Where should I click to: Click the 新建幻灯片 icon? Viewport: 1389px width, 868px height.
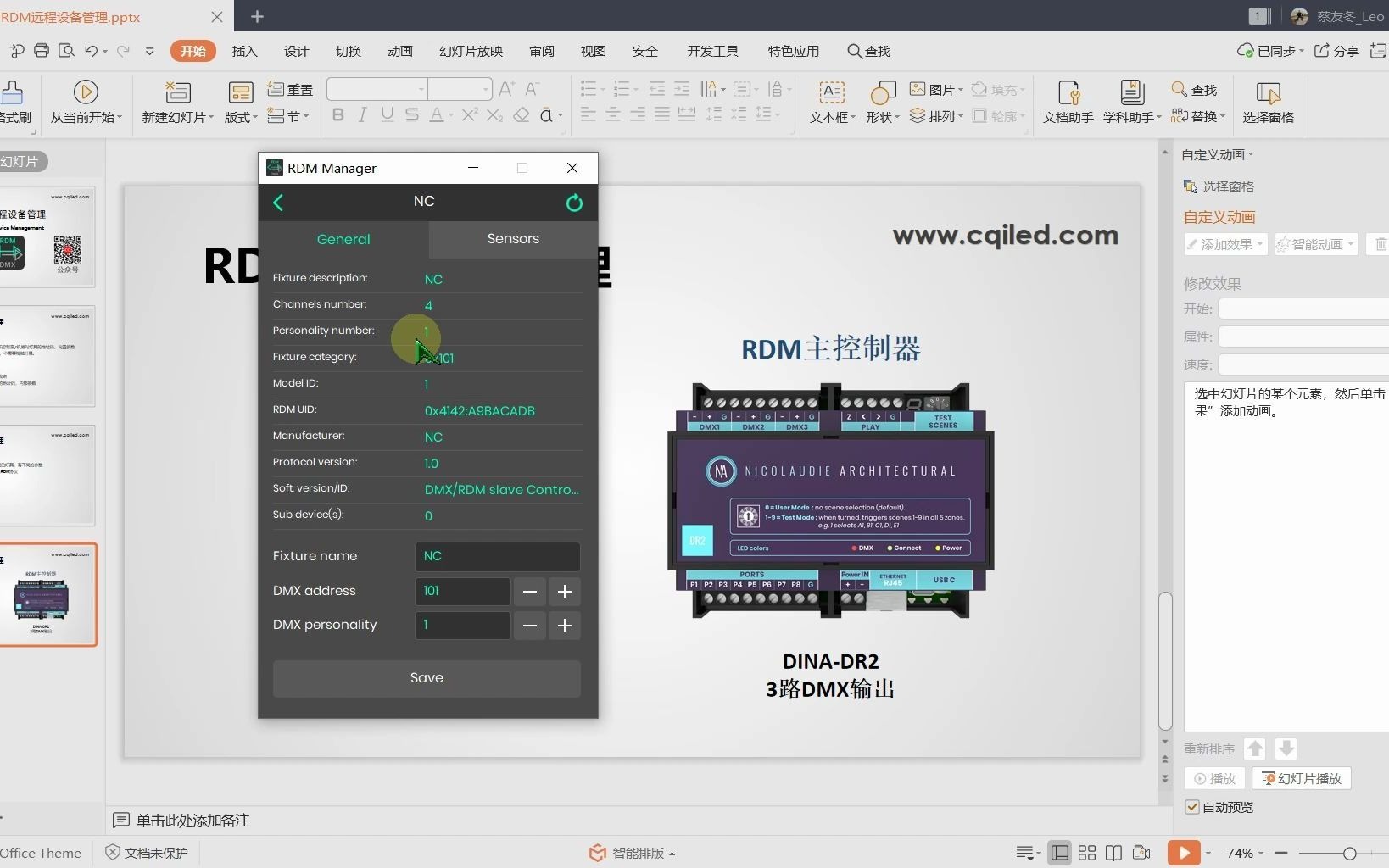(177, 92)
